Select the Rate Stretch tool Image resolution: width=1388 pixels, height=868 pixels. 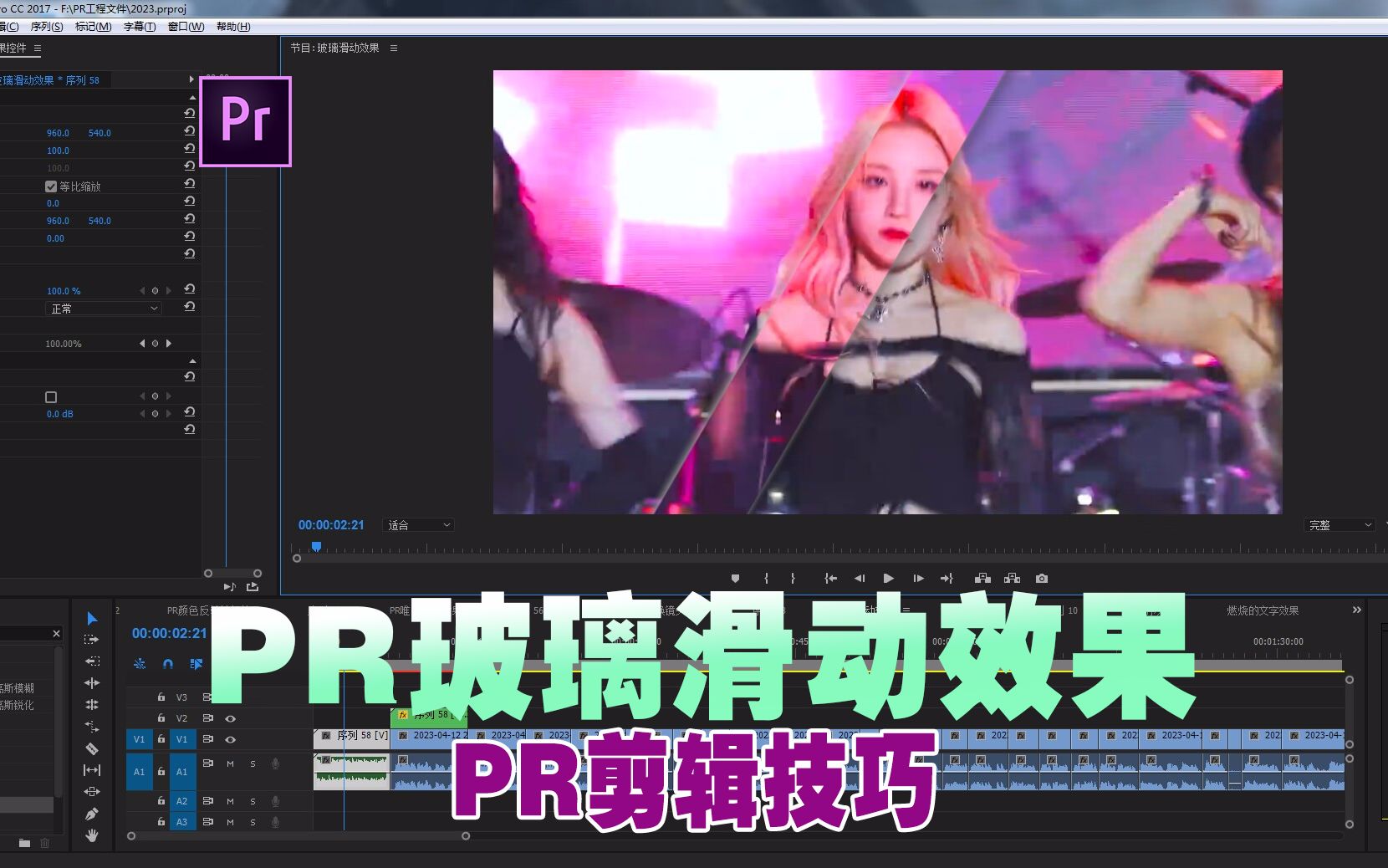[92, 727]
